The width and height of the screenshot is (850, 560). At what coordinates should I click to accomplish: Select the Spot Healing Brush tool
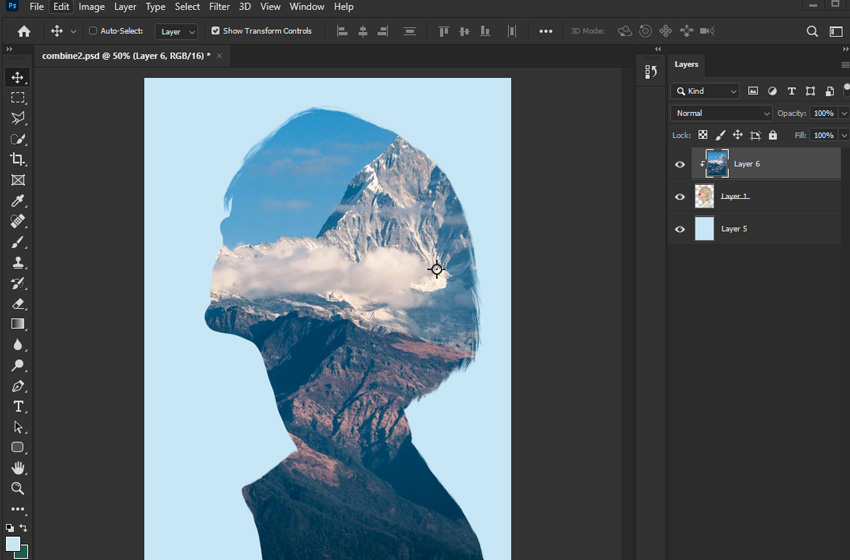click(17, 221)
